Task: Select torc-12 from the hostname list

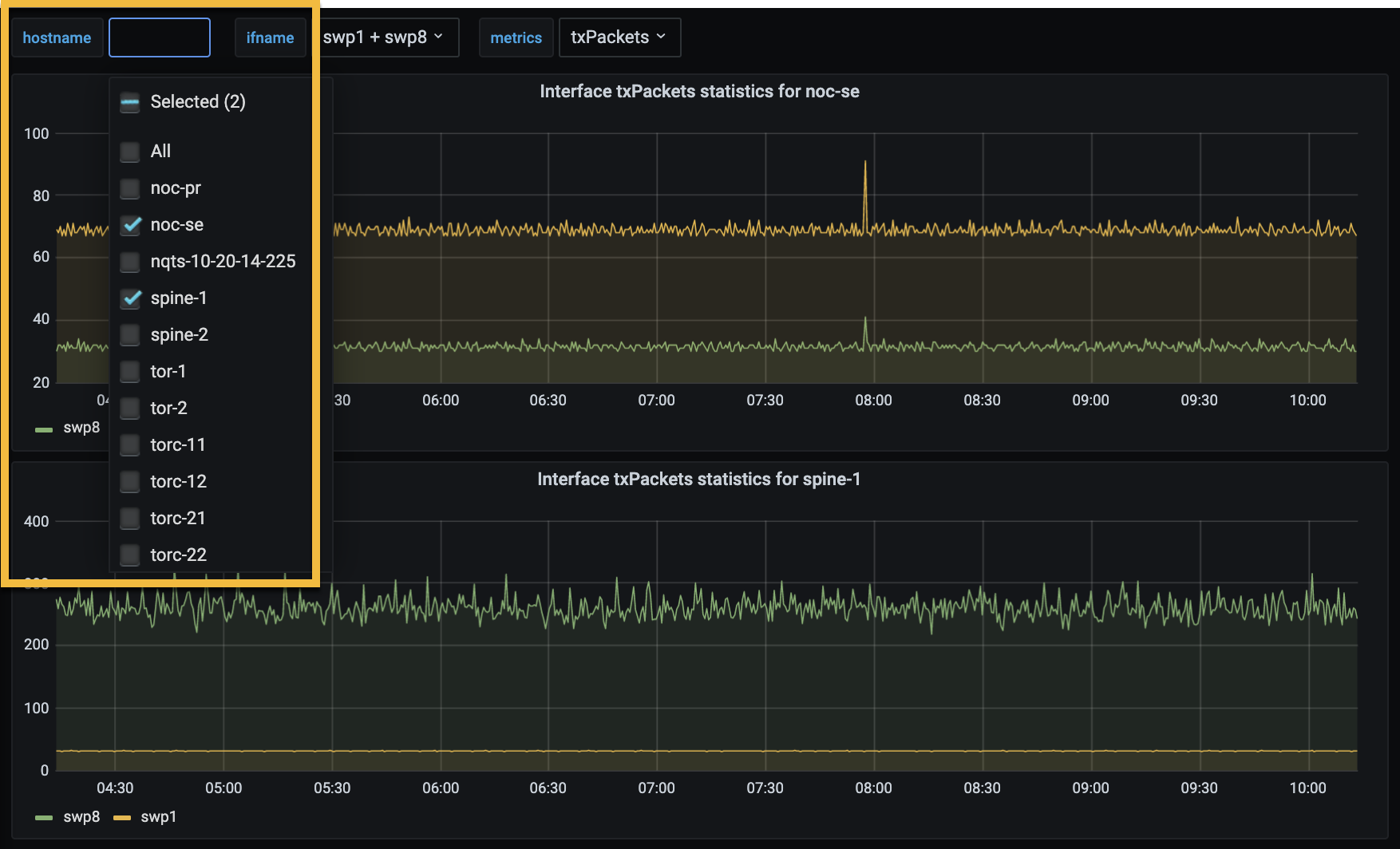Action: pos(130,482)
